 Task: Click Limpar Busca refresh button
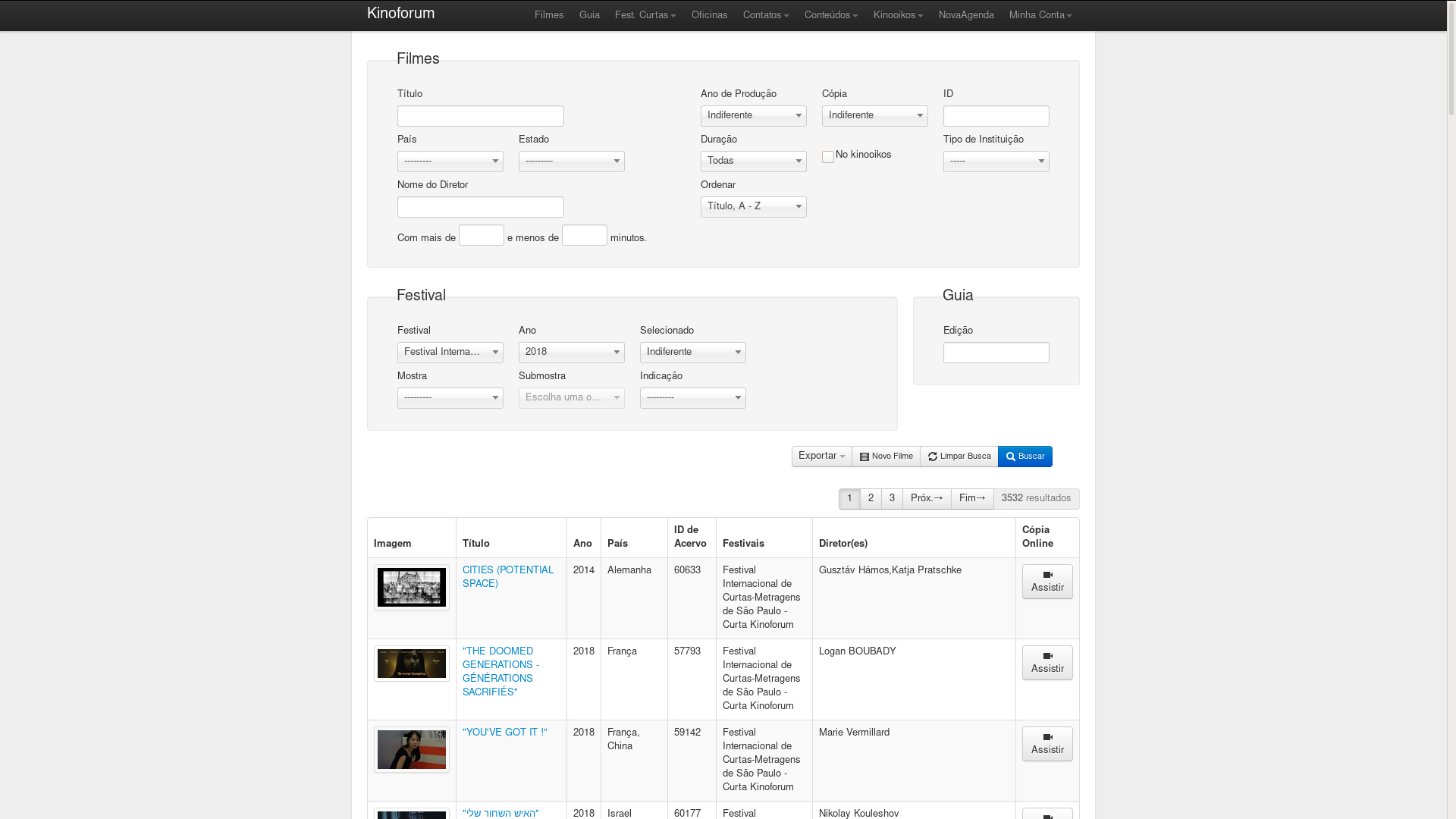tap(959, 457)
